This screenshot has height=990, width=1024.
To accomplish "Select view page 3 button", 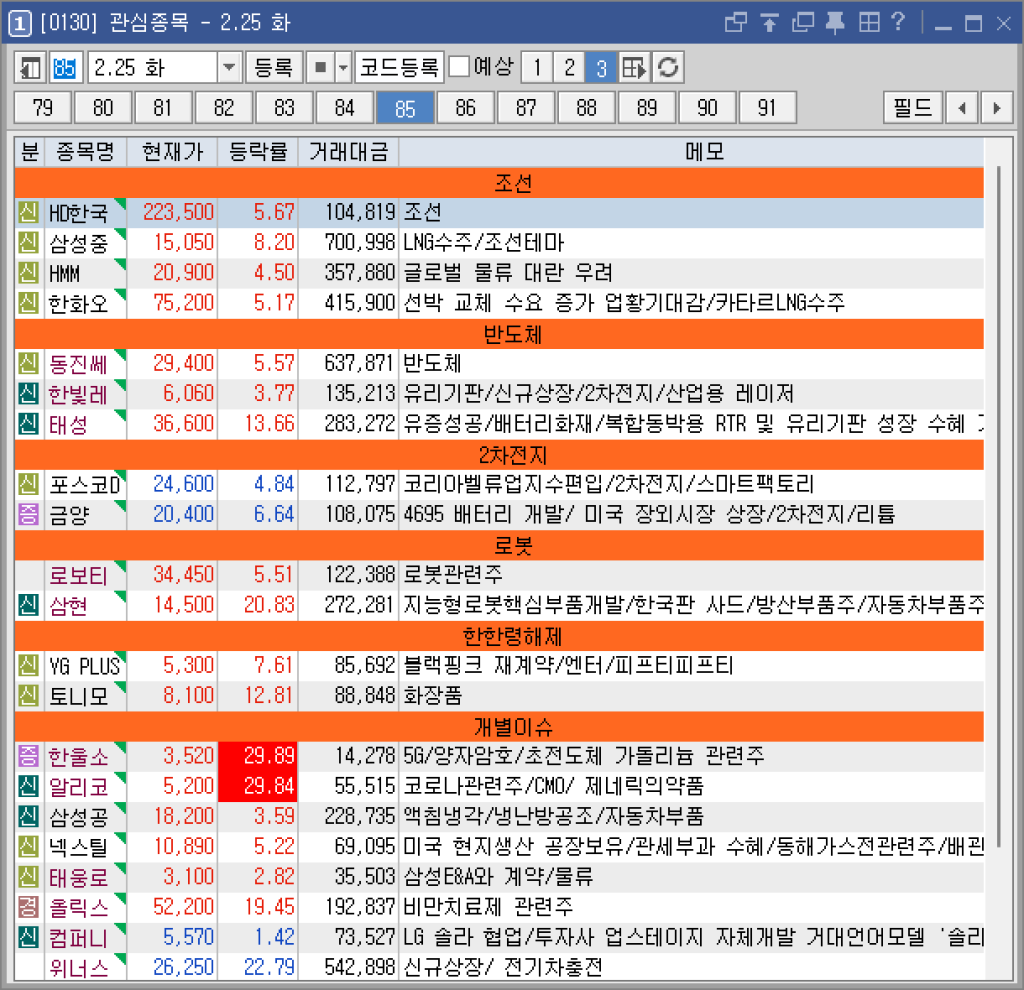I will [601, 67].
